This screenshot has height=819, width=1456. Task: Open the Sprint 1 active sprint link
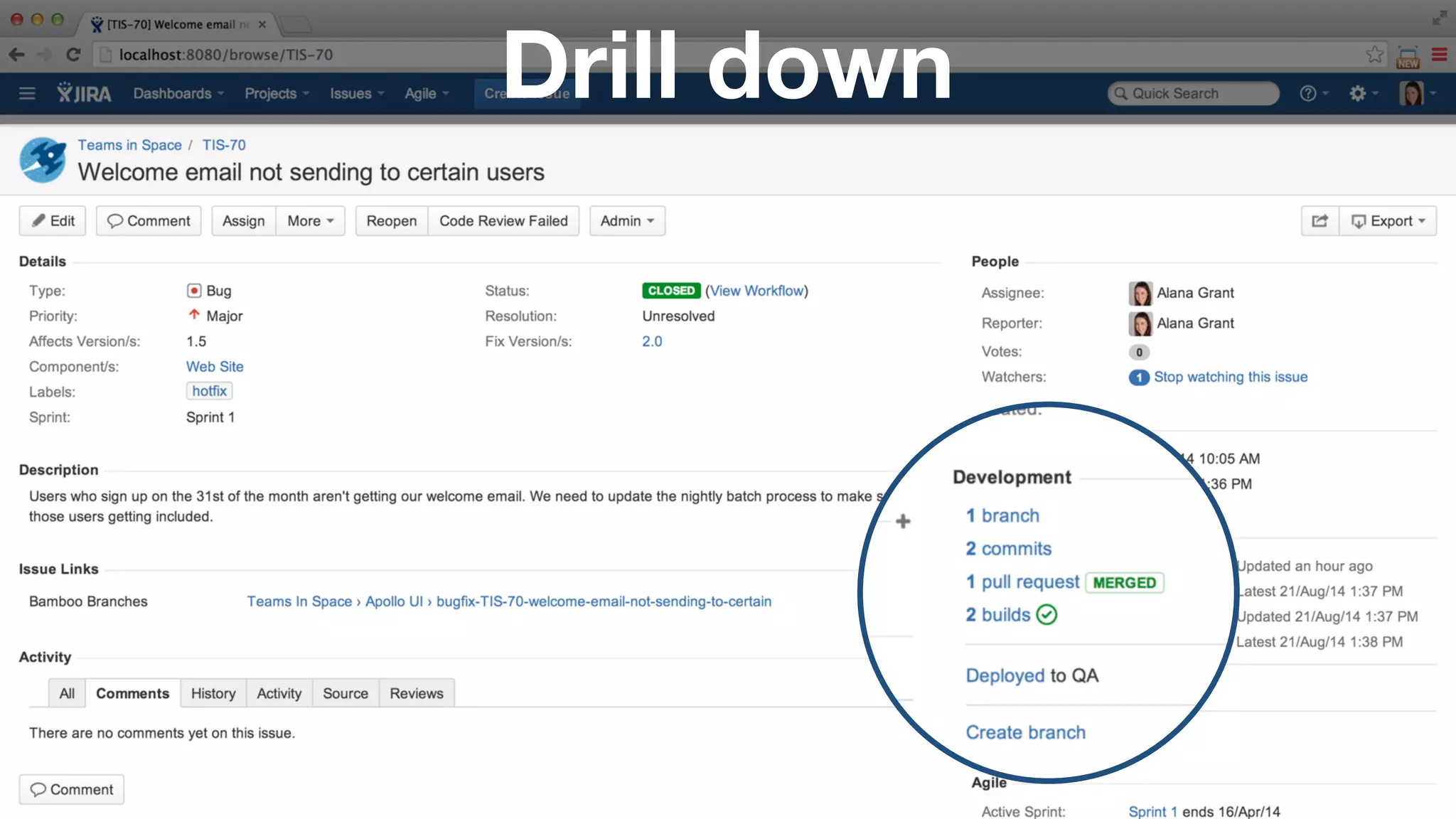1152,811
